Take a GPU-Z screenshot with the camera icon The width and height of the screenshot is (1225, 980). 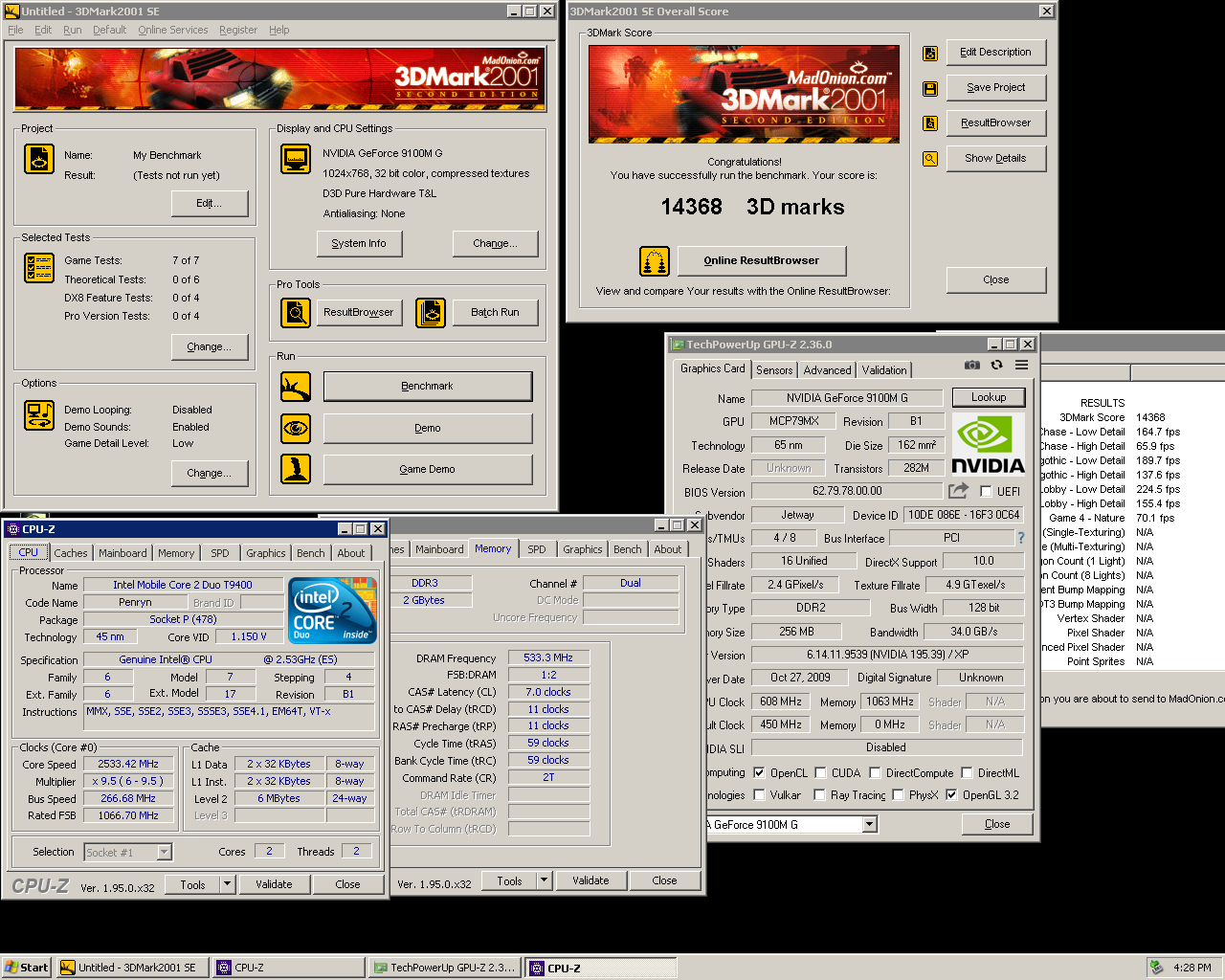point(971,365)
